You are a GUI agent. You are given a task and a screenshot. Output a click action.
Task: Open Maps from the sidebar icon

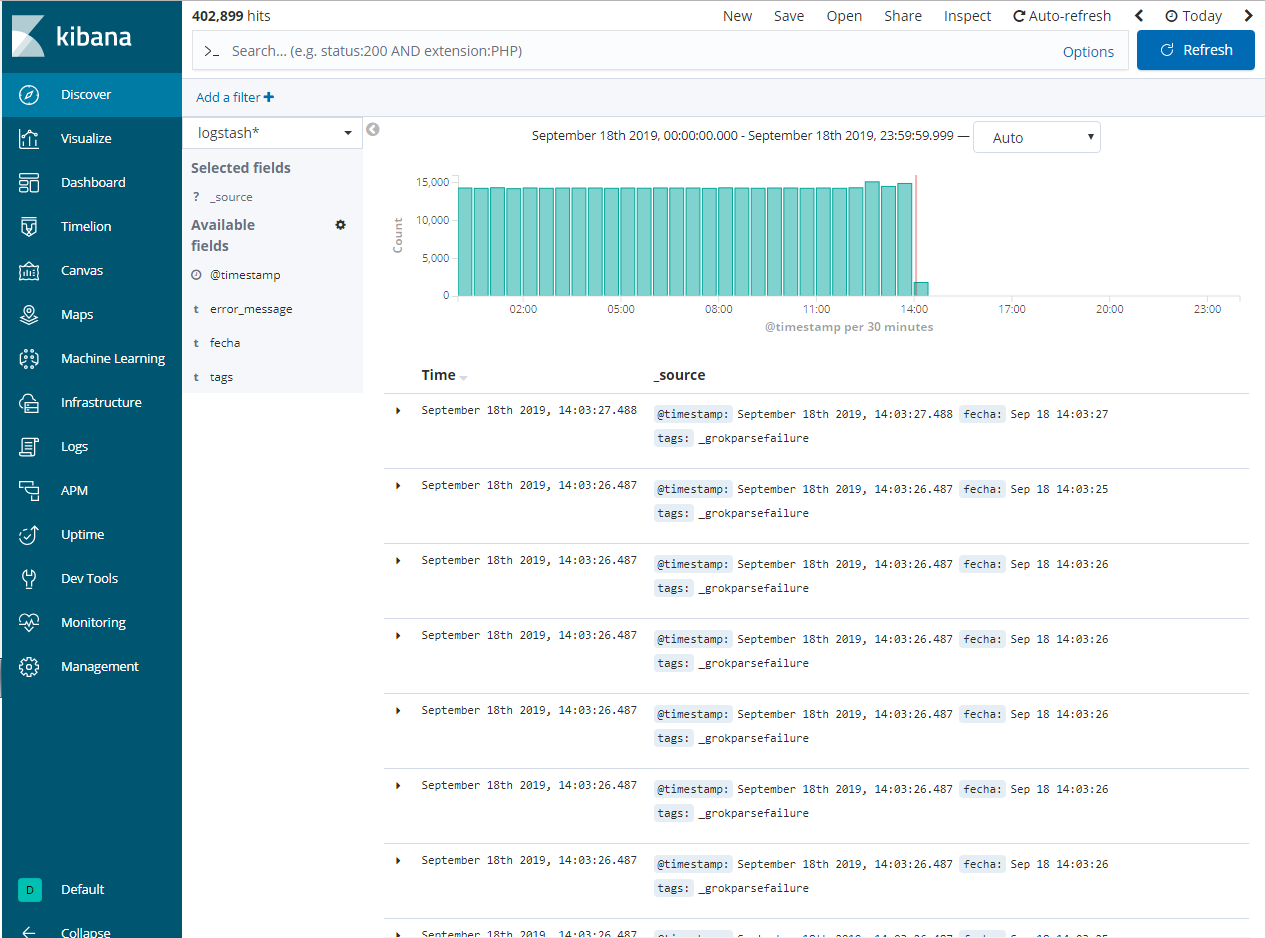coord(29,315)
